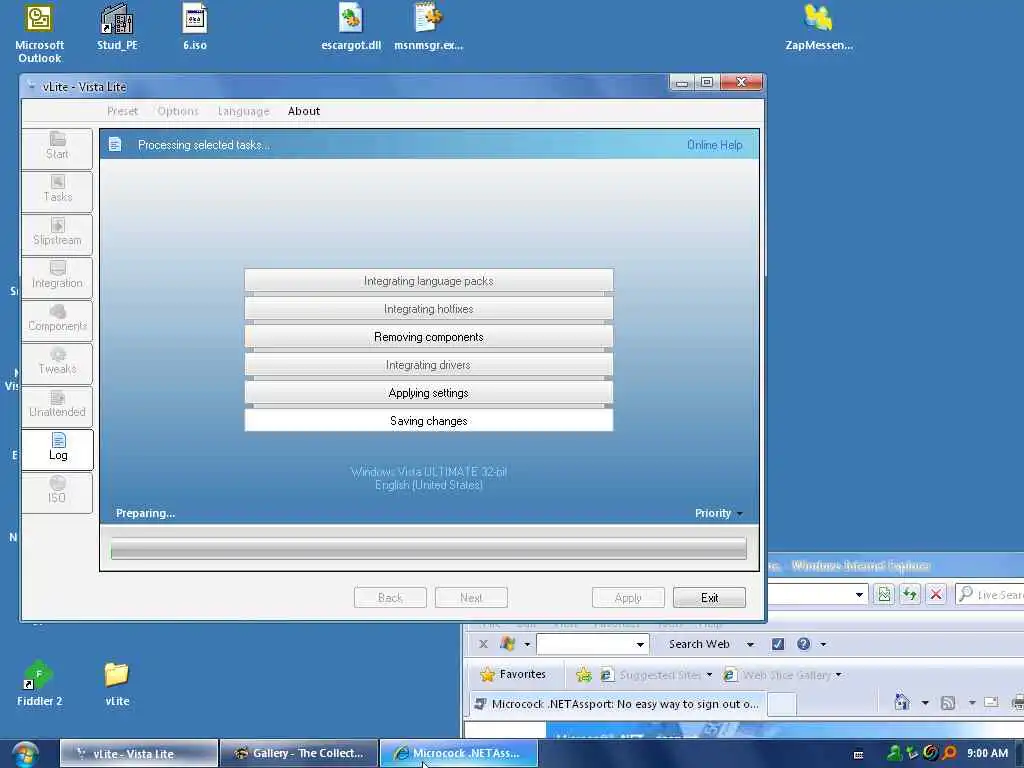Select the ZapMessenger desktop icon

pos(819,27)
